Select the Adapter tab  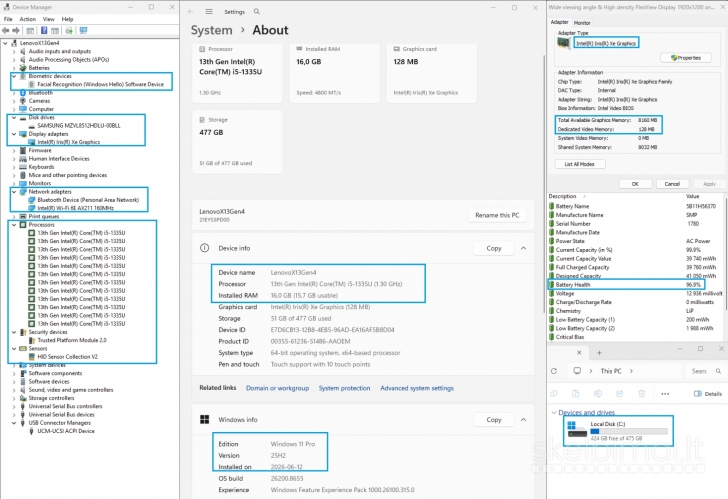point(559,22)
